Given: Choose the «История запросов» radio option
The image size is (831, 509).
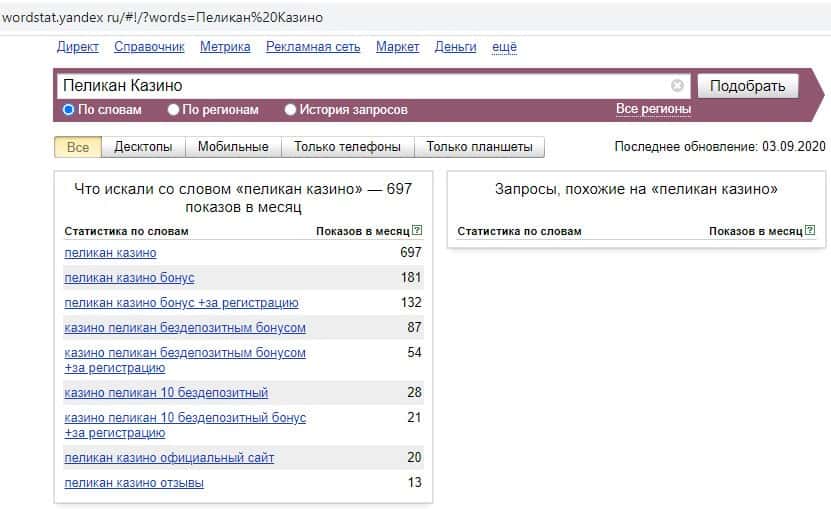Looking at the screenshot, I should coord(291,110).
